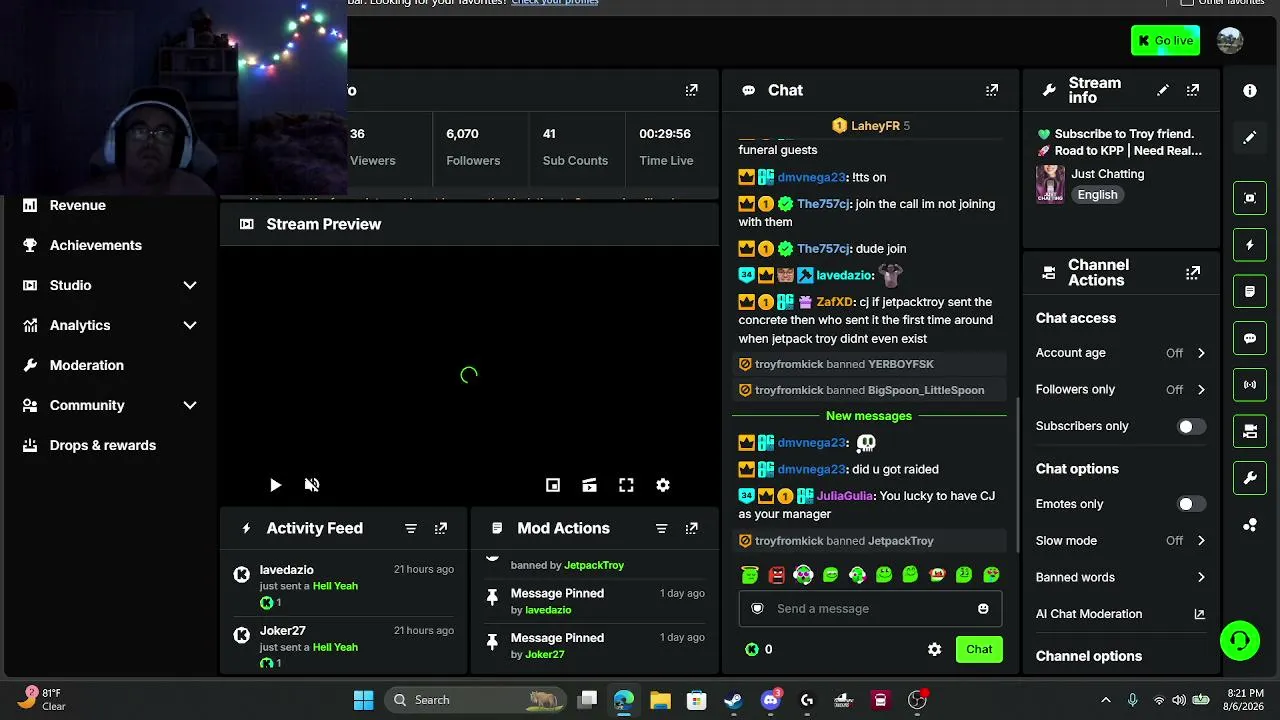Image resolution: width=1280 pixels, height=720 pixels.
Task: Open Steam from the taskbar
Action: [734, 700]
